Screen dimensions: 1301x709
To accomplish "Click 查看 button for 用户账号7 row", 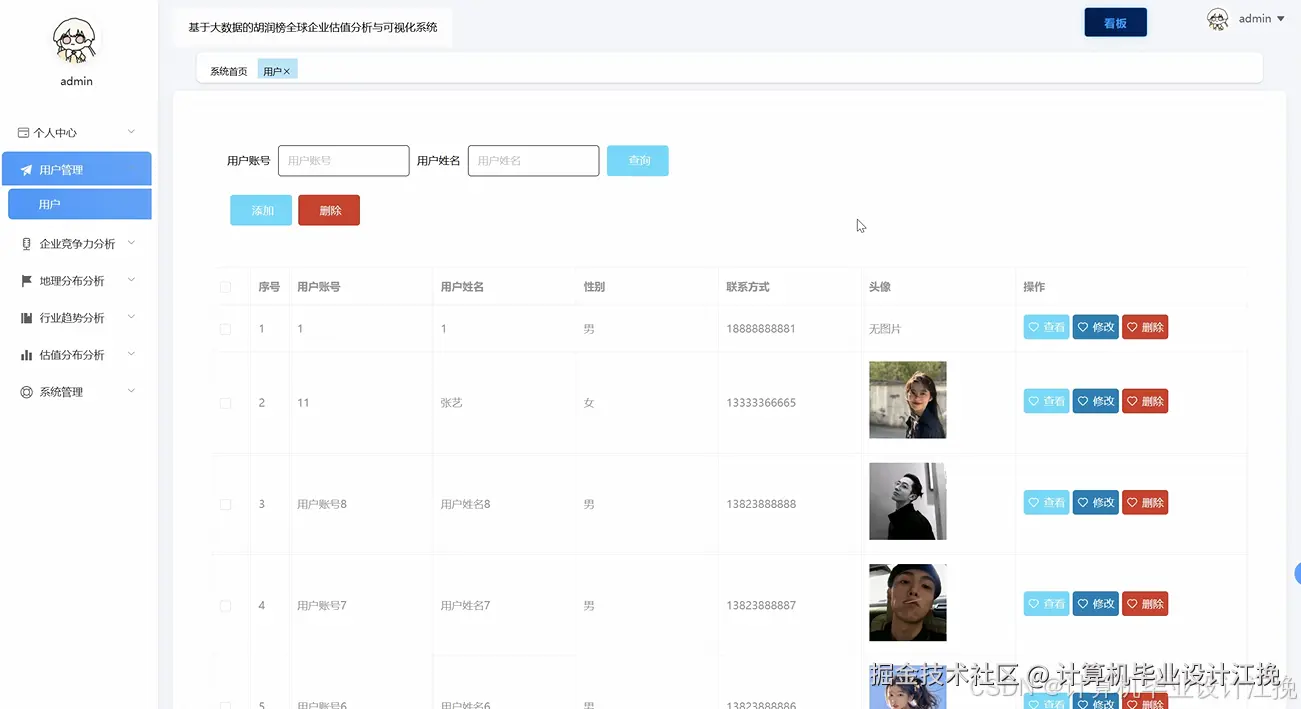I will click(1047, 604).
